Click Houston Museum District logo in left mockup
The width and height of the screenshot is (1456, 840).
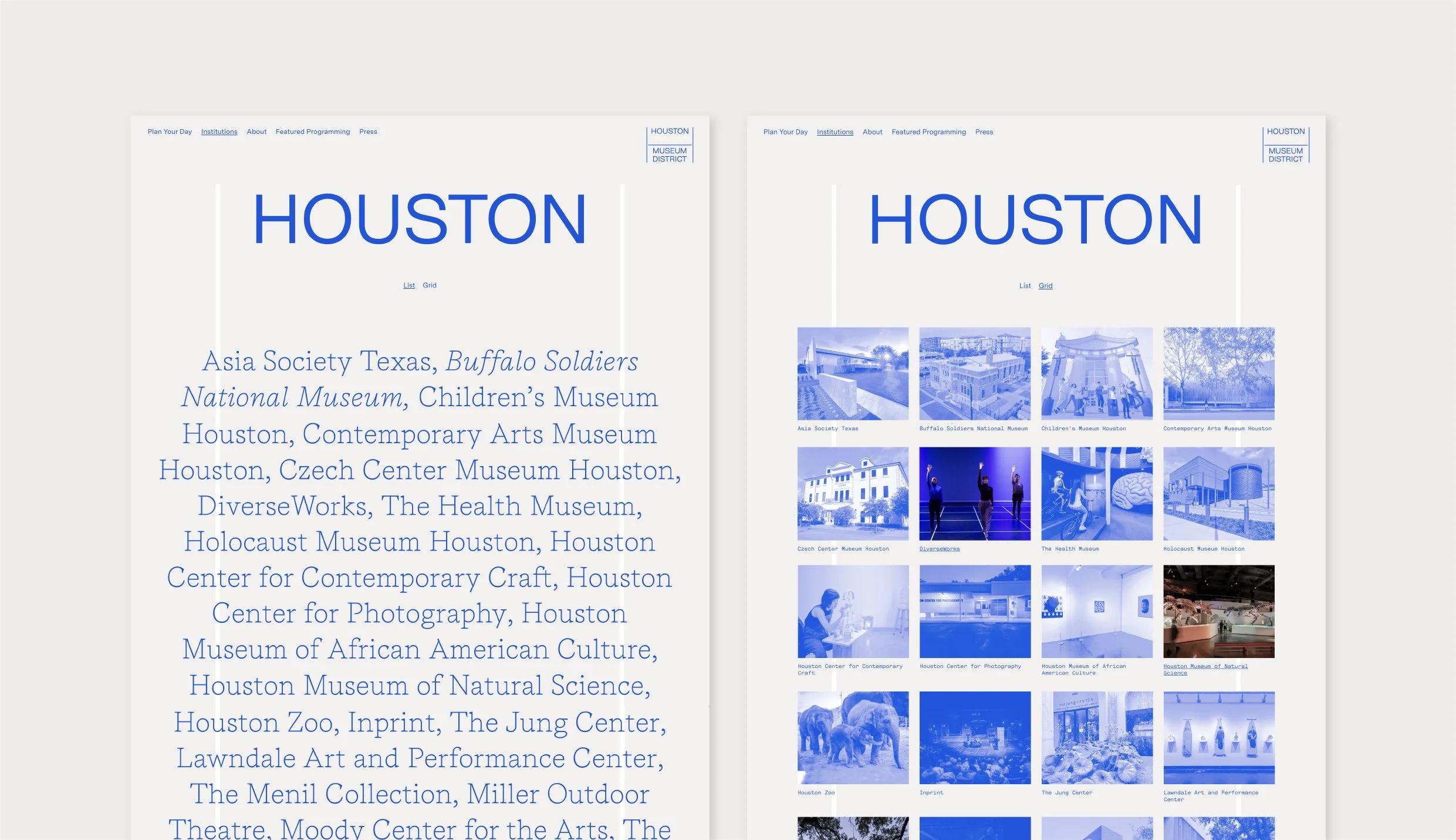669,145
